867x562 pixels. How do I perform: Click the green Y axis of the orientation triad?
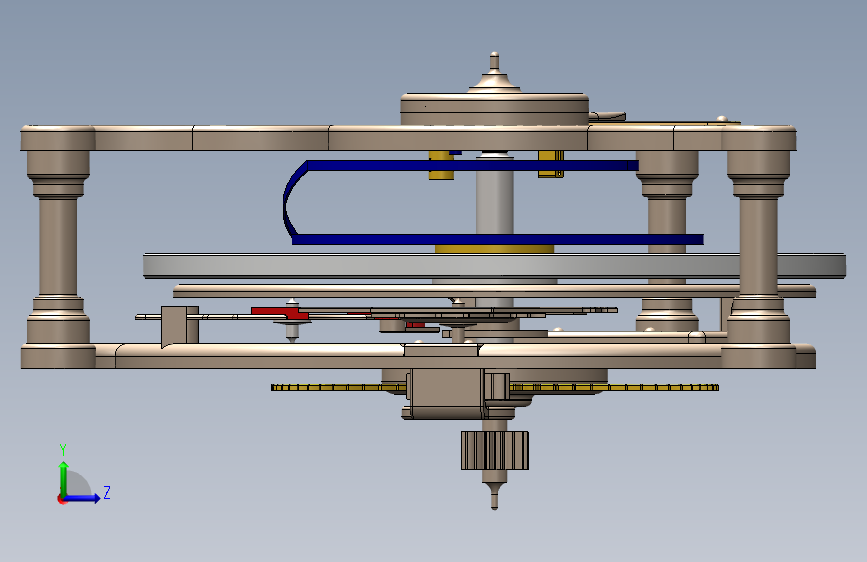64,479
